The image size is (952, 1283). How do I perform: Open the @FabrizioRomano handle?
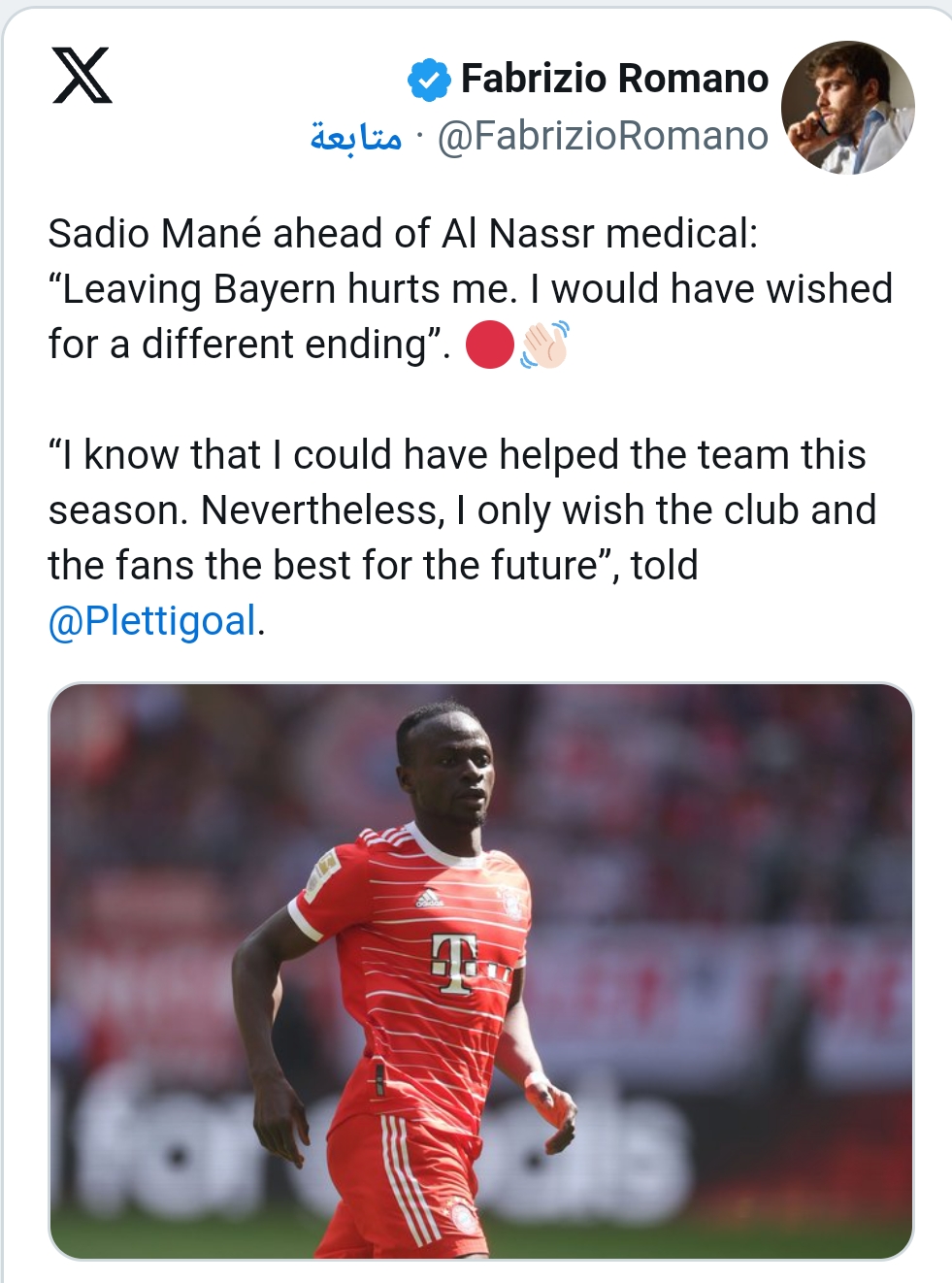[x=603, y=137]
